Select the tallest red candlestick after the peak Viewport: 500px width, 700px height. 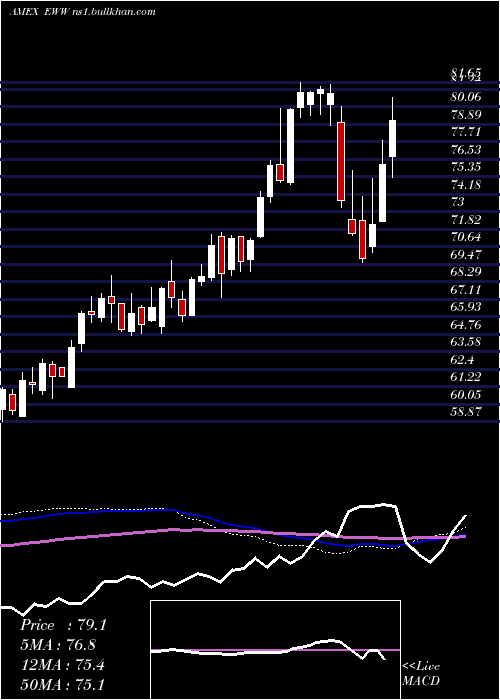(341, 161)
